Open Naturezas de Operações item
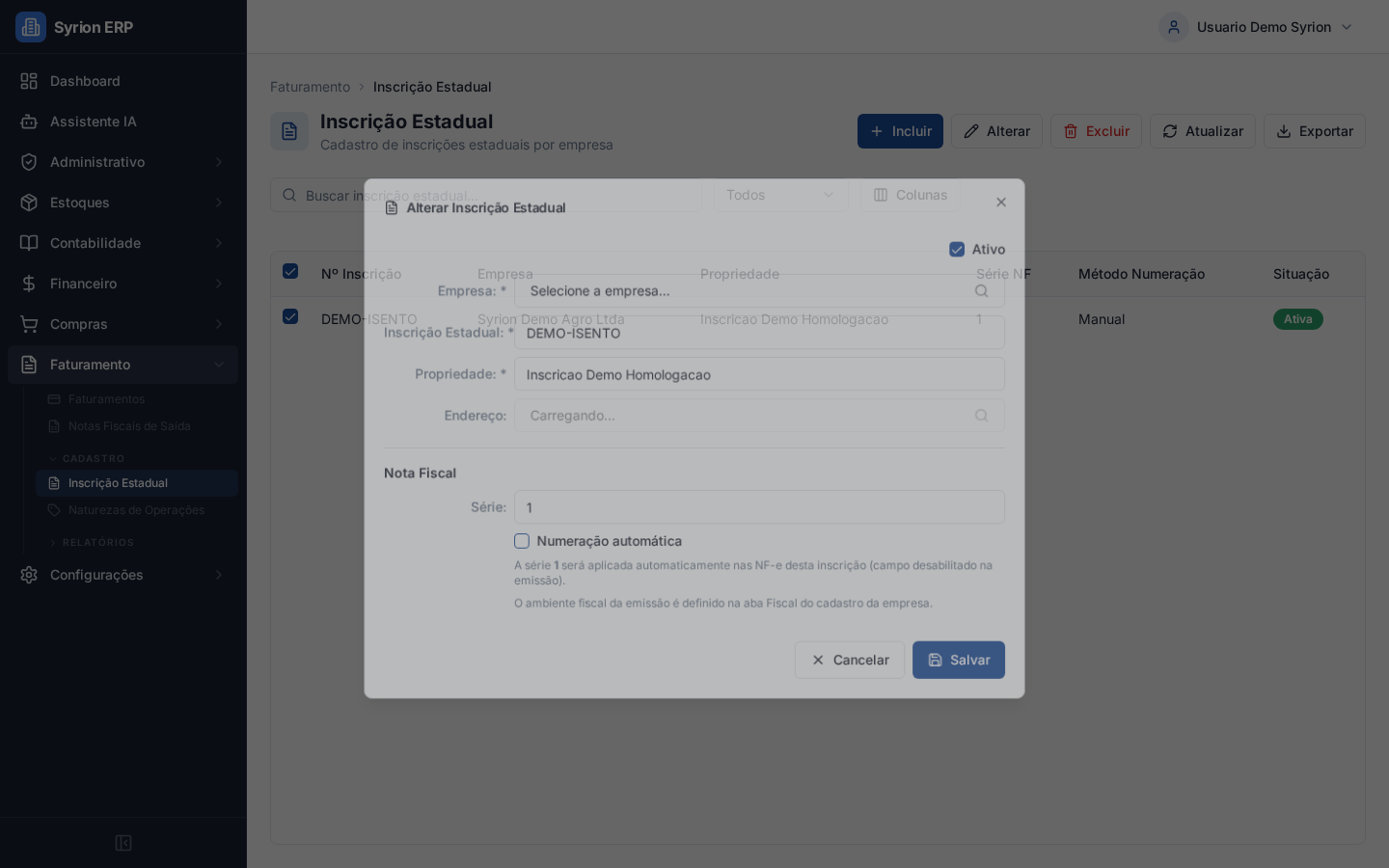Viewport: 1389px width, 868px height. pos(137,510)
